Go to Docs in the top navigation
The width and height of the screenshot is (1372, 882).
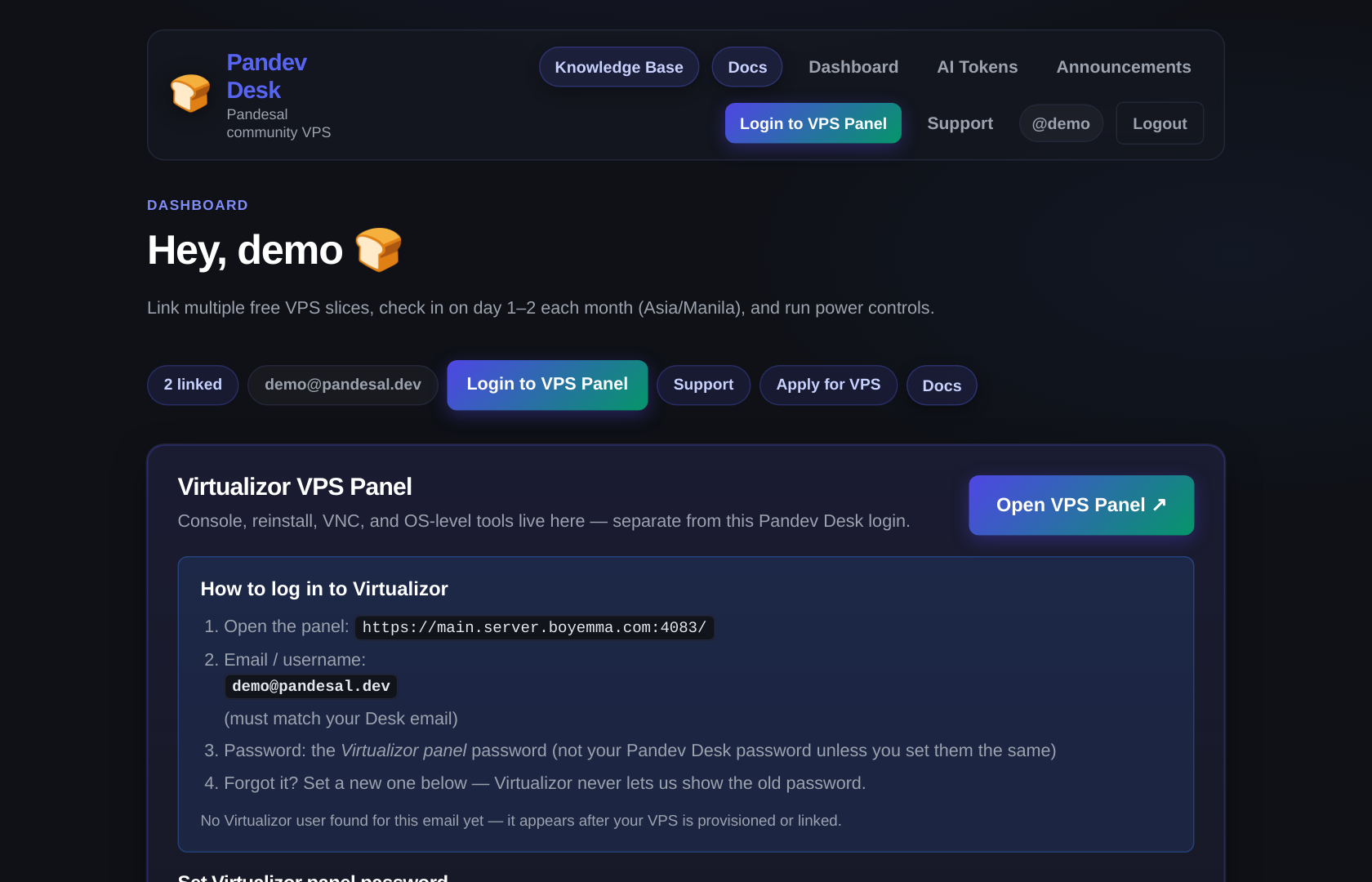(747, 67)
